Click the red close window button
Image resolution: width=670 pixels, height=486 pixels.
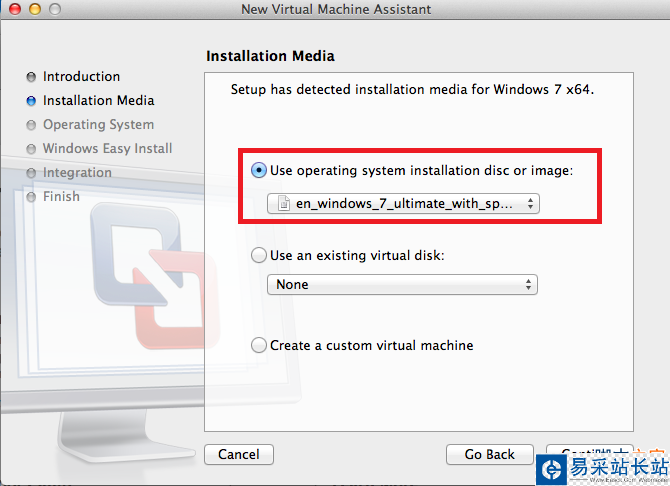tap(13, 9)
